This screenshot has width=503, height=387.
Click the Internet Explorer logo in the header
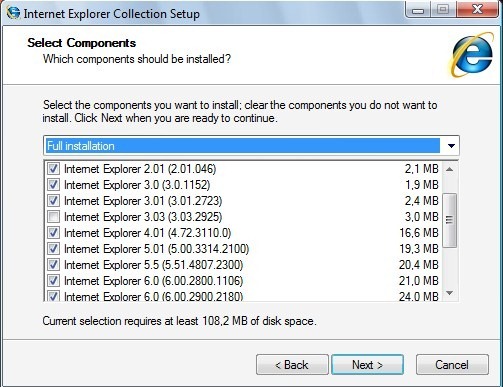[472, 55]
